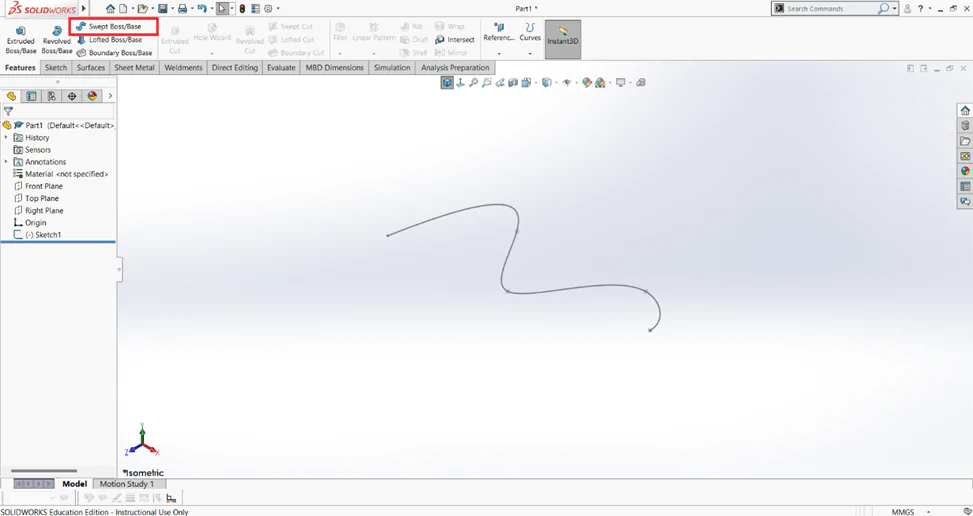The width and height of the screenshot is (973, 516).
Task: Open the Direct Editing tab
Action: coord(235,68)
